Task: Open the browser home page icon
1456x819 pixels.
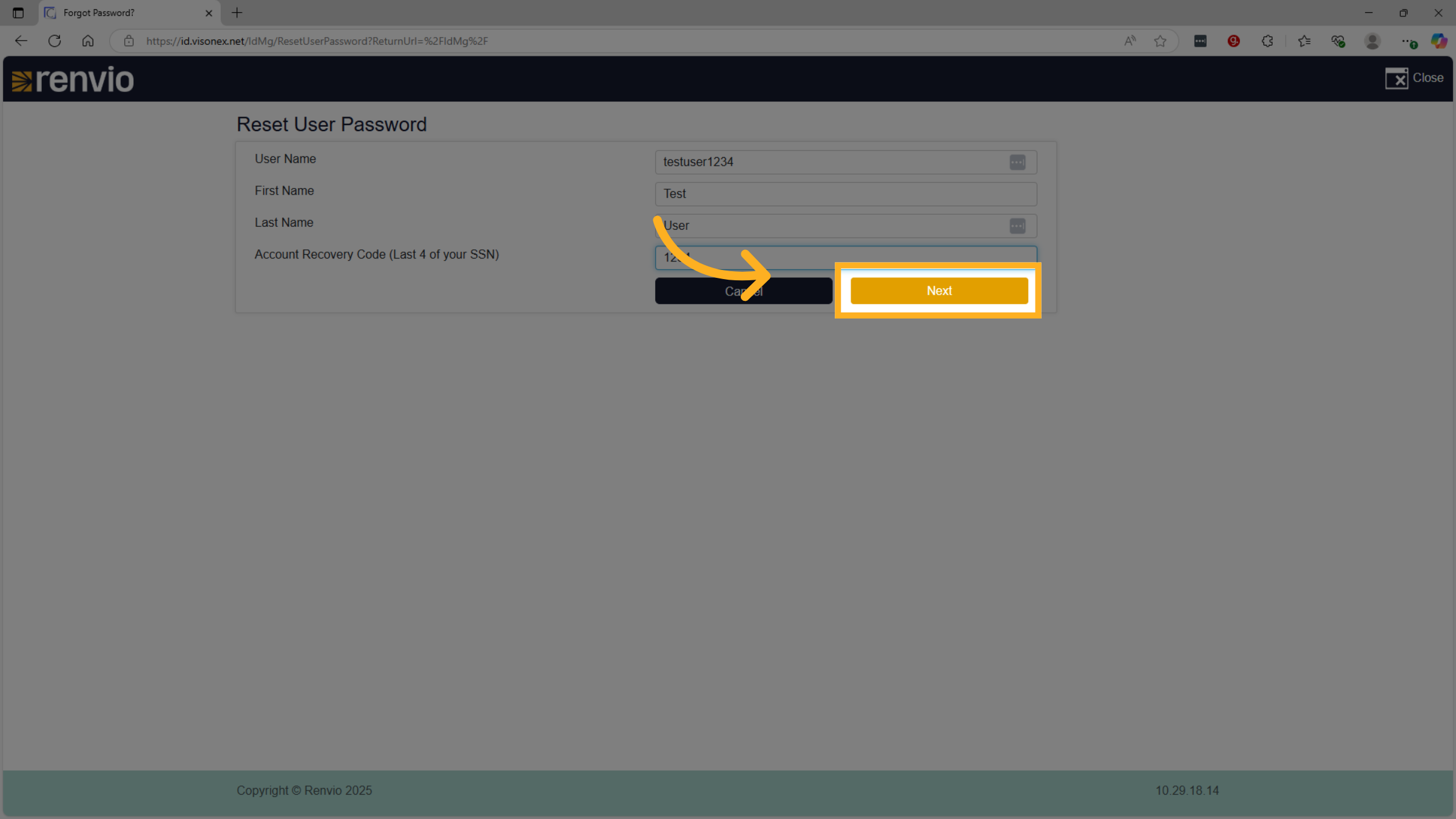Action: [x=88, y=41]
